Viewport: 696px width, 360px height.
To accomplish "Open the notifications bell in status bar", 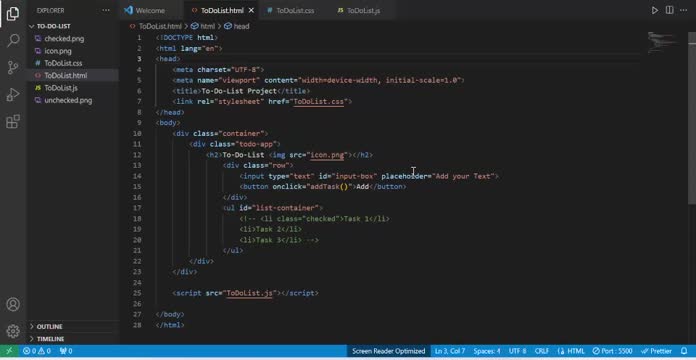I will pos(684,351).
